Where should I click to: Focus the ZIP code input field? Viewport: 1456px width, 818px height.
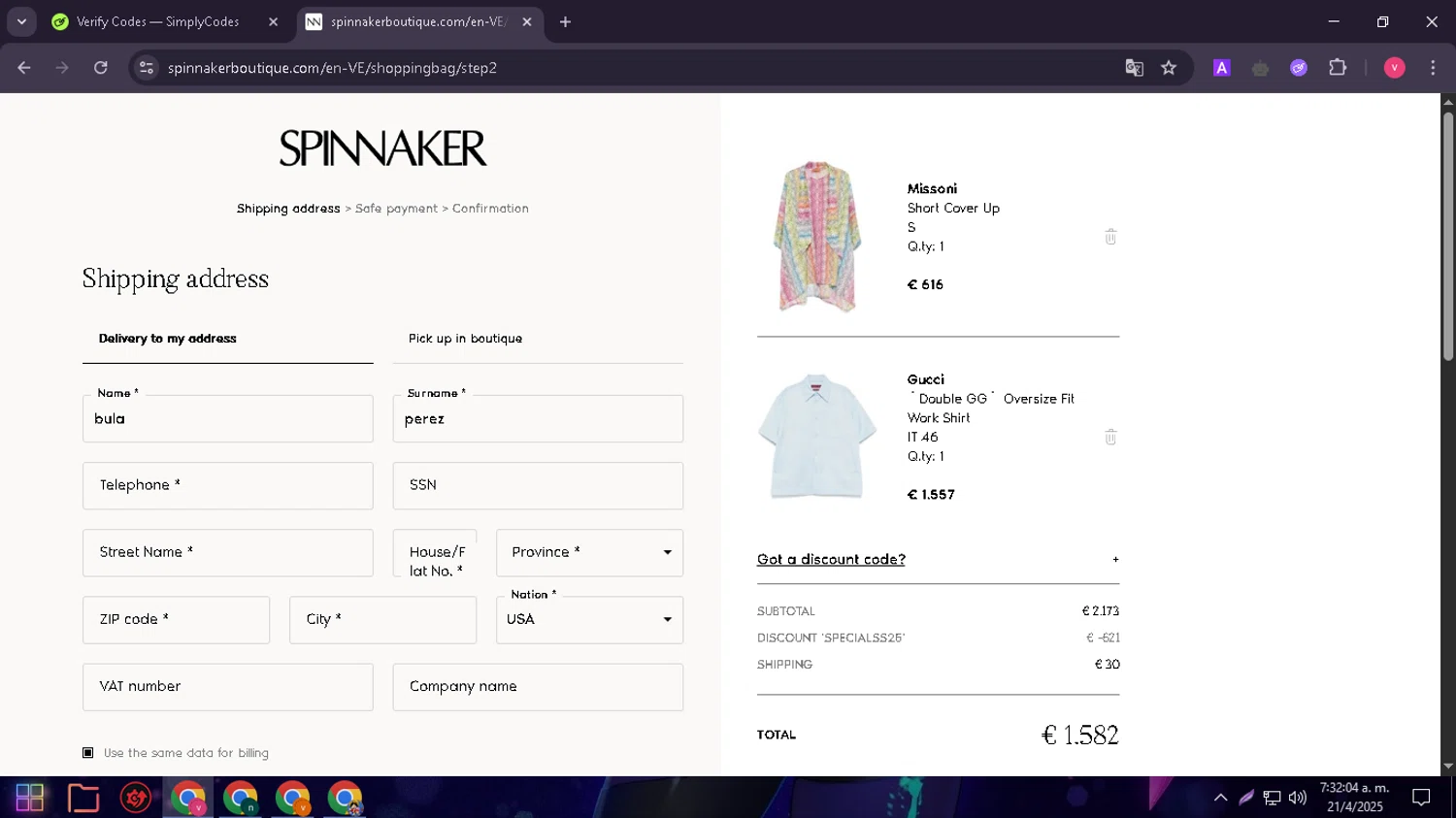pyautogui.click(x=176, y=620)
